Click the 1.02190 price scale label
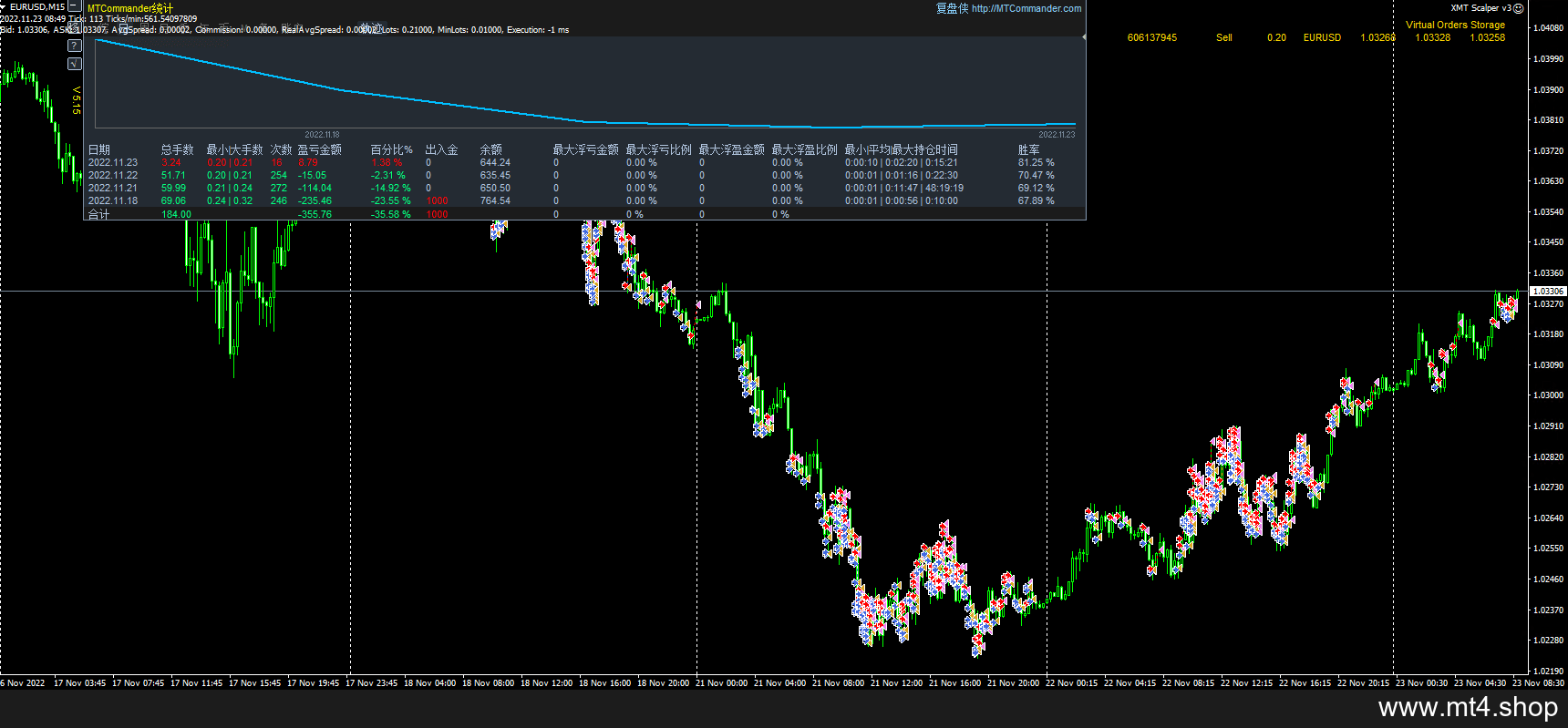Image resolution: width=1568 pixels, height=728 pixels. click(x=1549, y=671)
